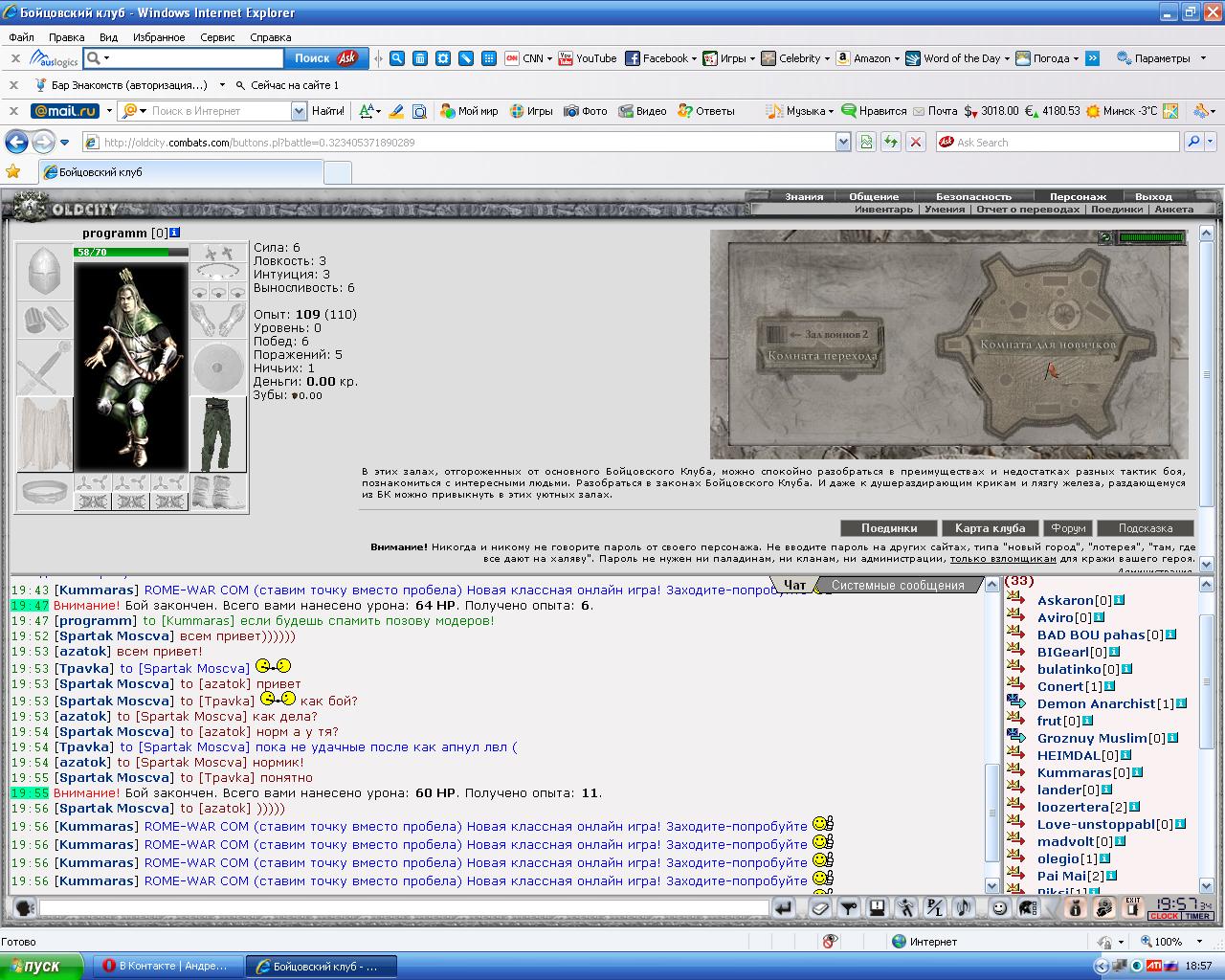Click the eraser clear-chat icon
Viewport: 1225px width, 980px height.
(820, 907)
